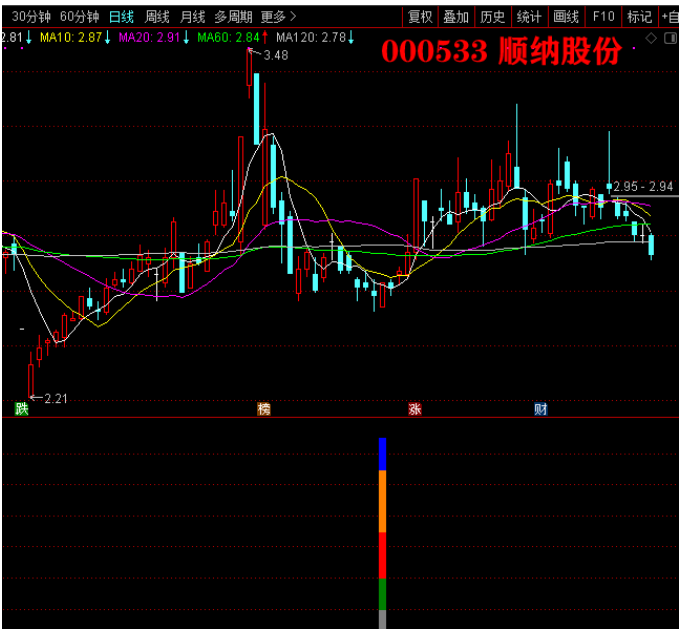Click the 复权 adjustment button

(x=420, y=17)
